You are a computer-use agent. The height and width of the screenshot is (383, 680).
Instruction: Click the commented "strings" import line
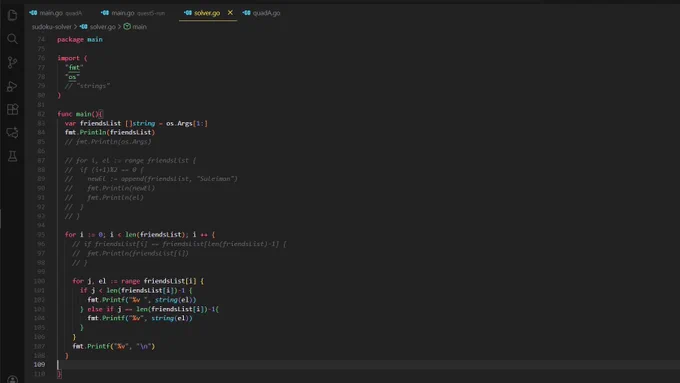point(87,86)
